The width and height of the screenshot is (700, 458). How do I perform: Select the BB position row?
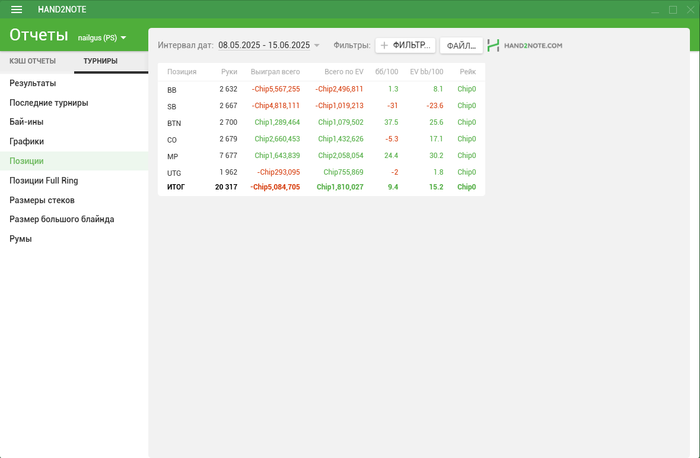[321, 89]
